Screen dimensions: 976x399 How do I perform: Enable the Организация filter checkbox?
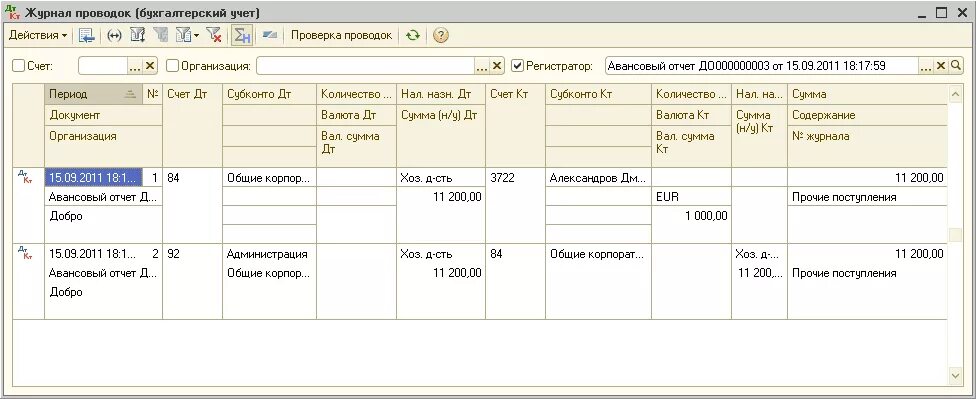coord(172,65)
